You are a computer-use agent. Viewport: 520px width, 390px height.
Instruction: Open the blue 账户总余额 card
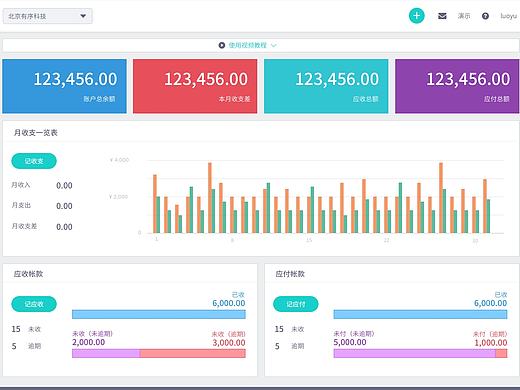(64, 86)
